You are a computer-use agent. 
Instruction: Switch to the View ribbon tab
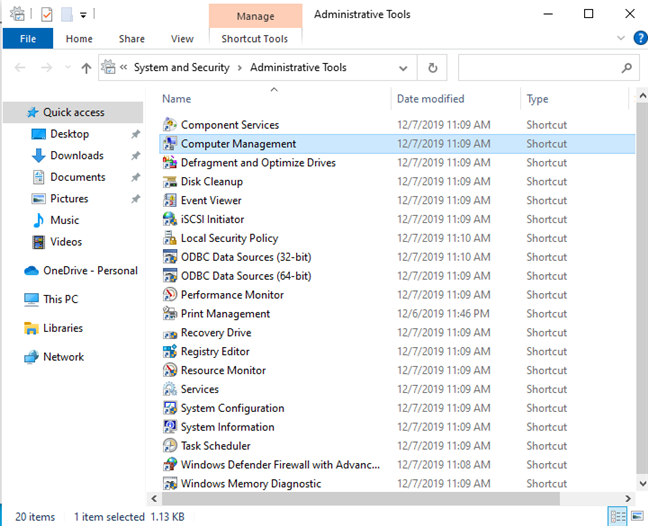tap(182, 38)
